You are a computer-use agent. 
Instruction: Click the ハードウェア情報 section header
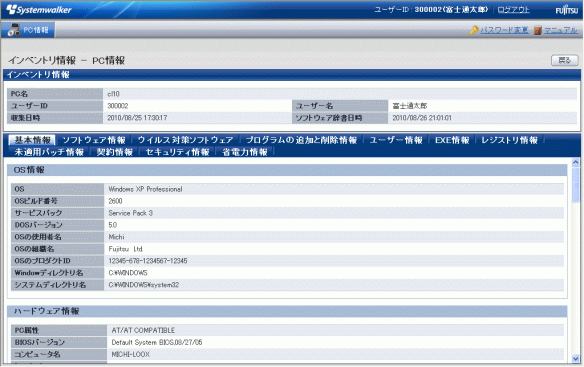pyautogui.click(x=287, y=311)
